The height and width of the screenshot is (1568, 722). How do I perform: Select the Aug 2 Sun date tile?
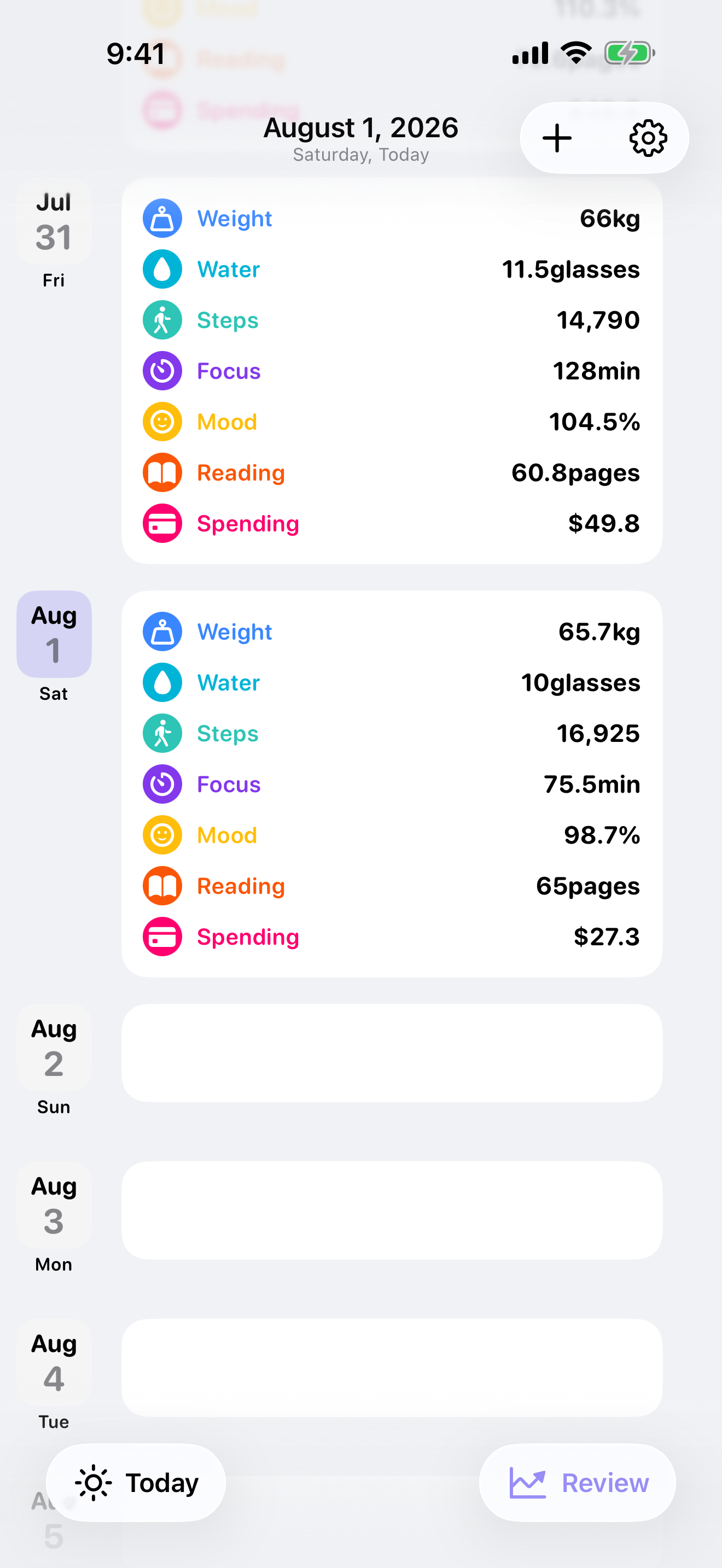point(54,1060)
